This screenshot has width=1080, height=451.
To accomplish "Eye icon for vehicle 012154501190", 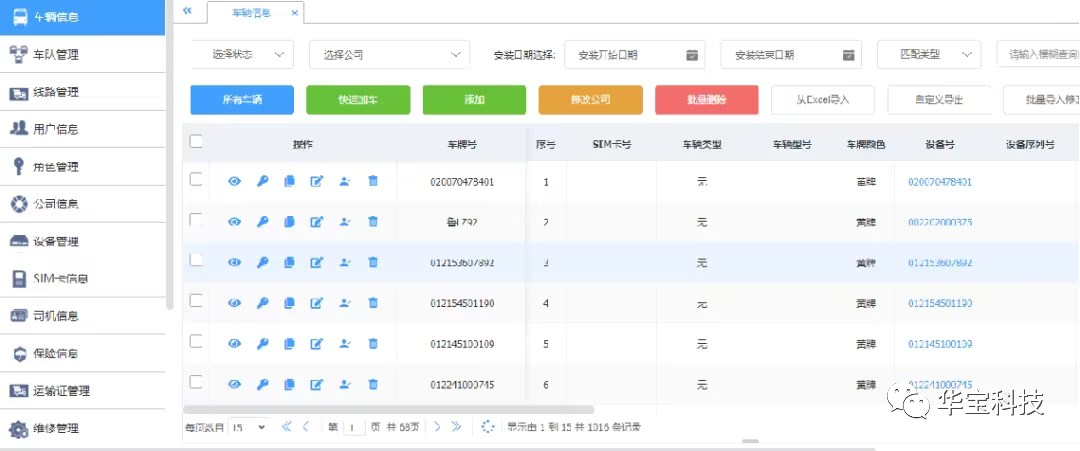I will coord(235,303).
